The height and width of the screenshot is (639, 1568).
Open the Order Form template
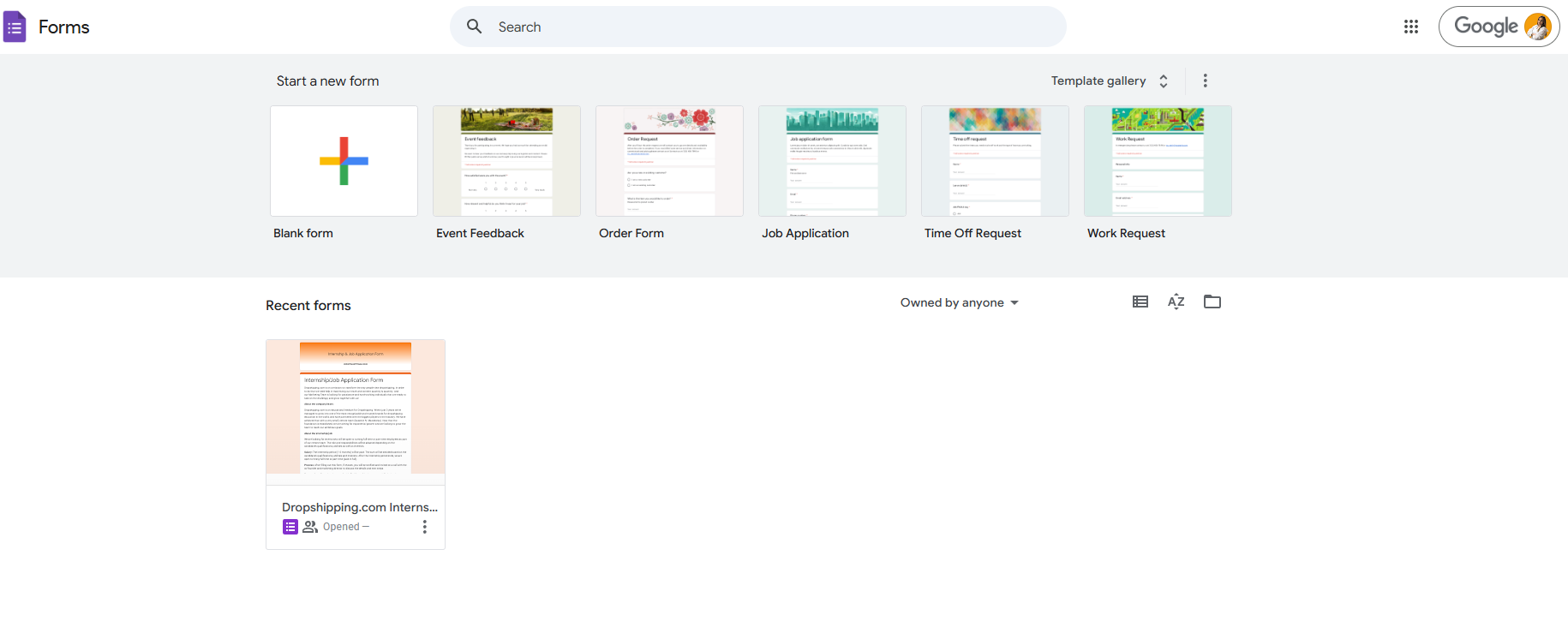click(670, 161)
